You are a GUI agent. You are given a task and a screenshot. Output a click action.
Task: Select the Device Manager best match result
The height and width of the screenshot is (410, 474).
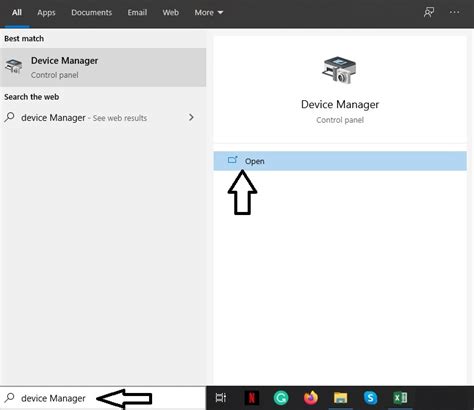(x=103, y=67)
